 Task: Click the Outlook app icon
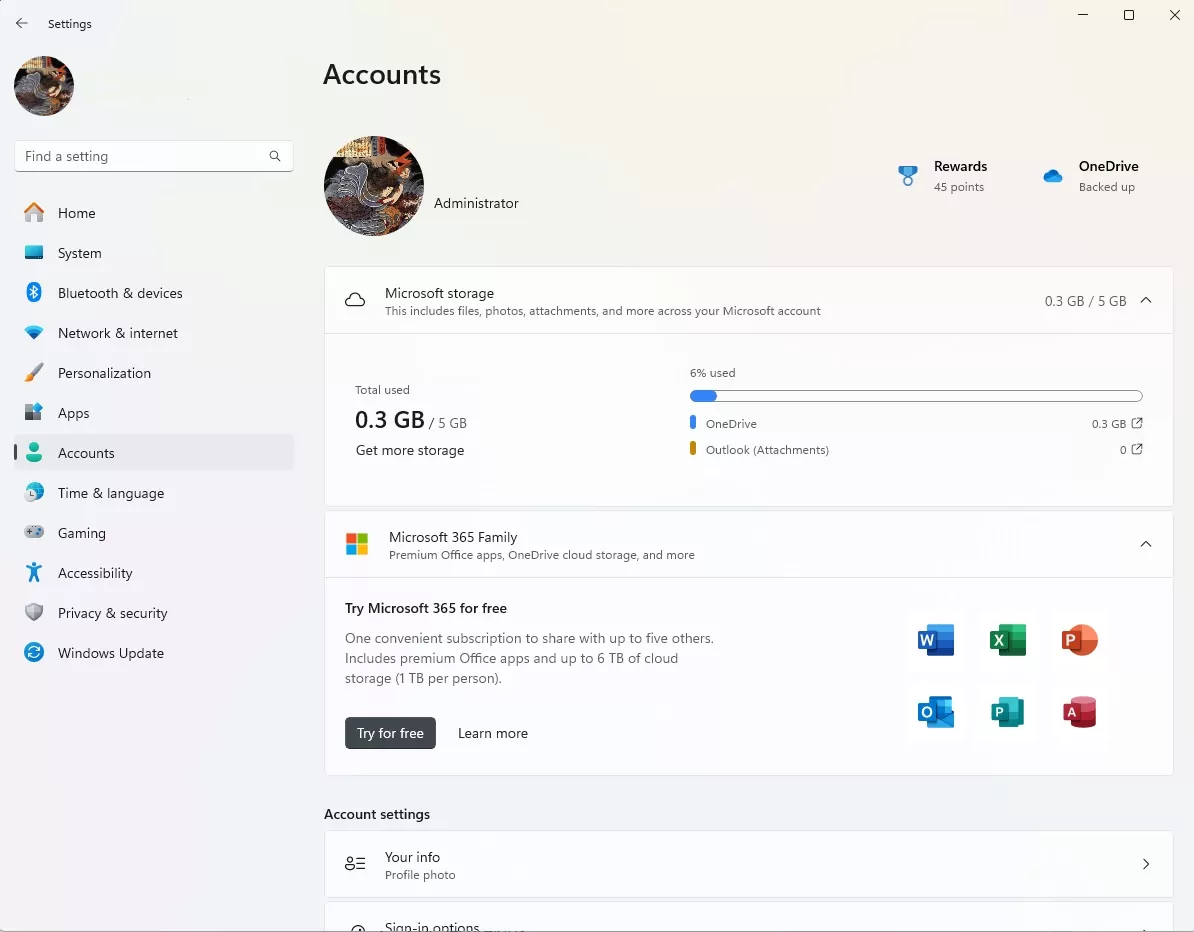(936, 711)
